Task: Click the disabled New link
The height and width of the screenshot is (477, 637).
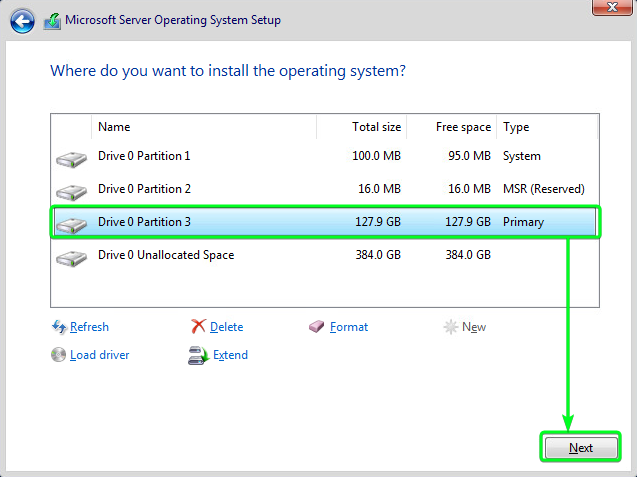Action: click(474, 327)
